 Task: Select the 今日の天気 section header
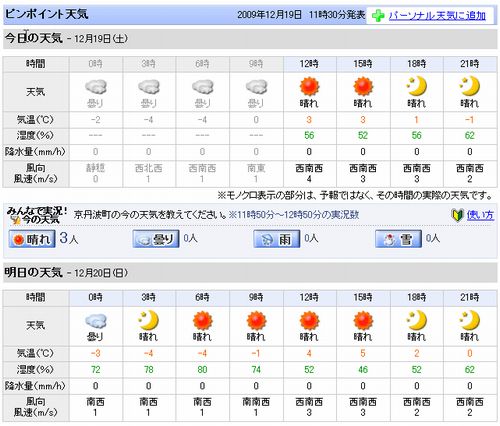pyautogui.click(x=250, y=39)
